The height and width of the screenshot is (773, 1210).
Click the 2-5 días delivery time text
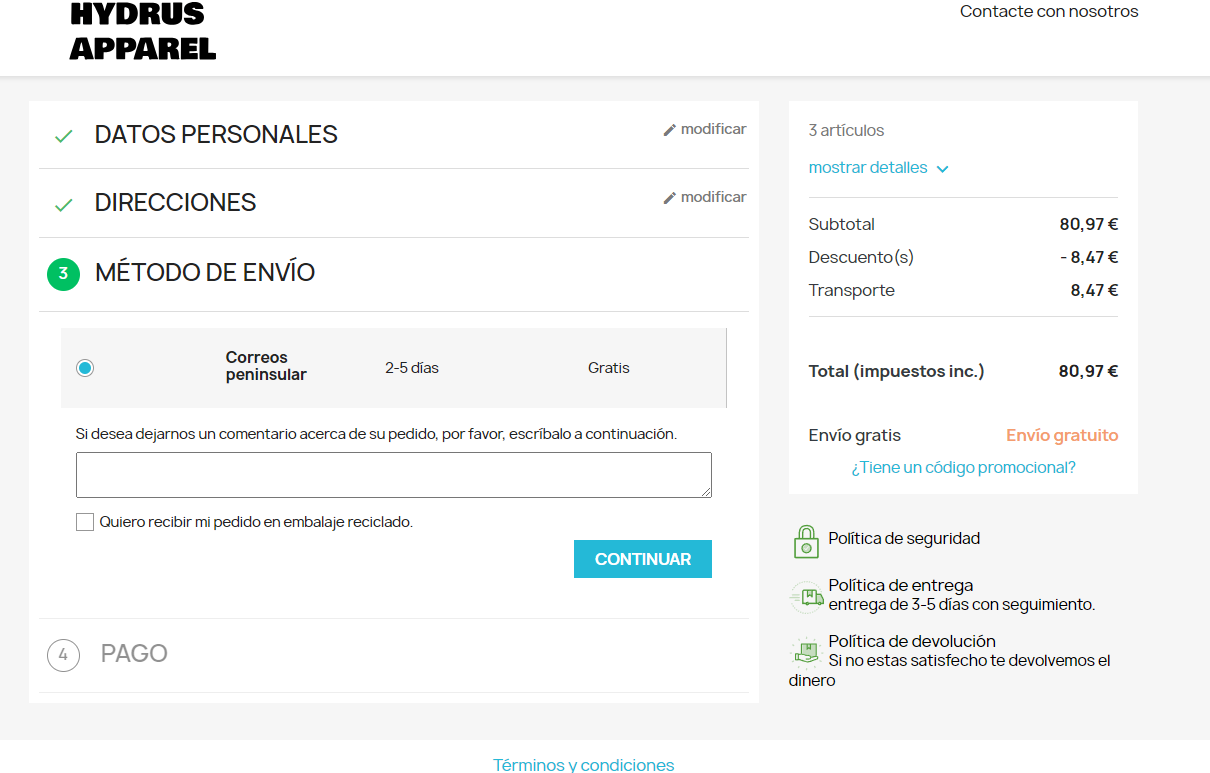point(412,368)
